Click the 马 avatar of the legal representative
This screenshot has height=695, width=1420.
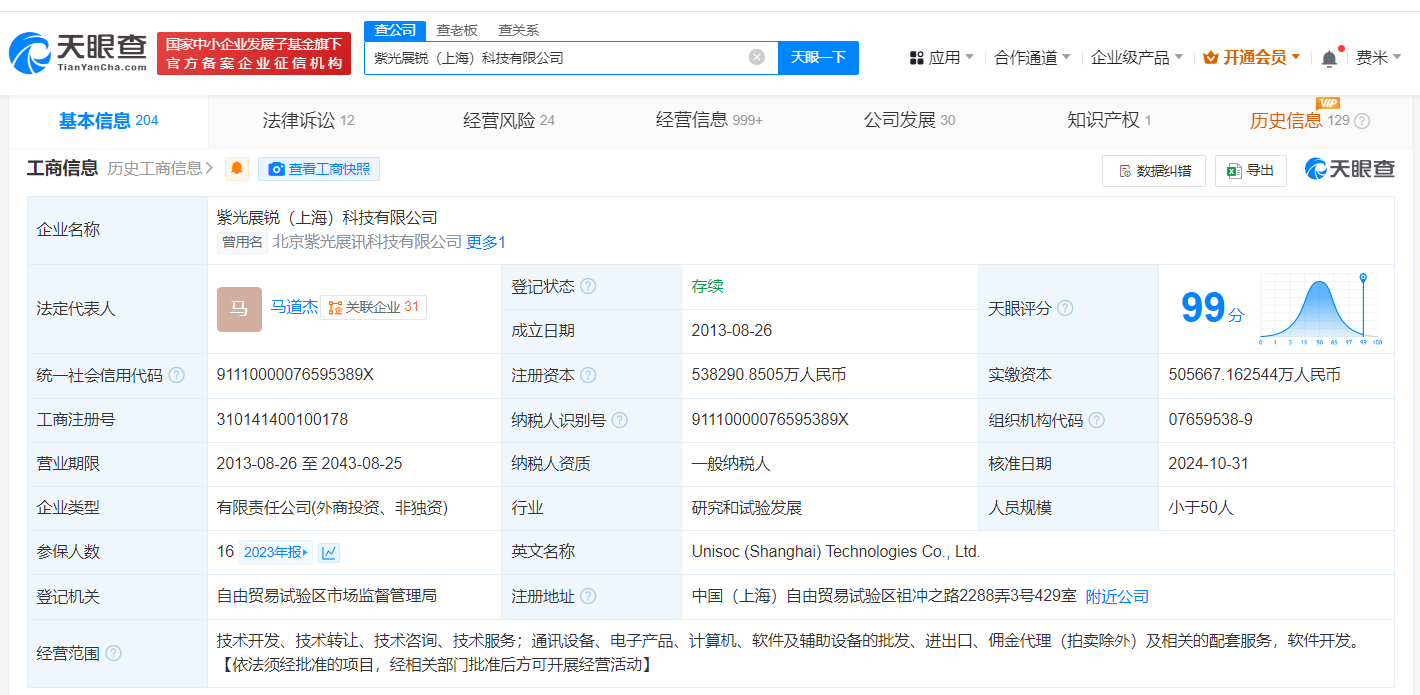(239, 308)
